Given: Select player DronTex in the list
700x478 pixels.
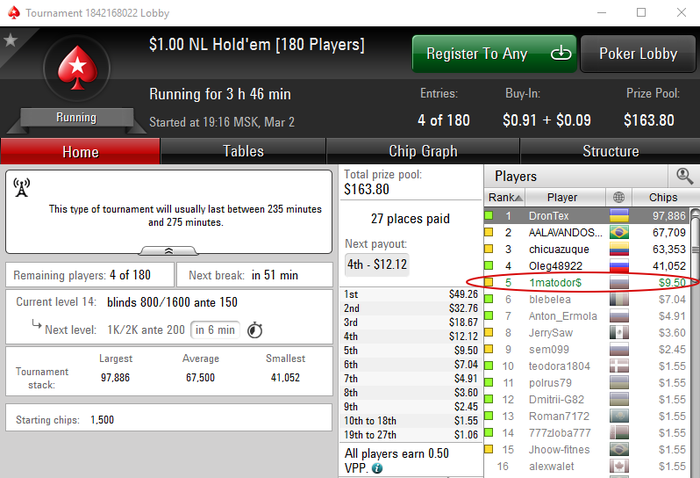Looking at the screenshot, I should (587, 216).
